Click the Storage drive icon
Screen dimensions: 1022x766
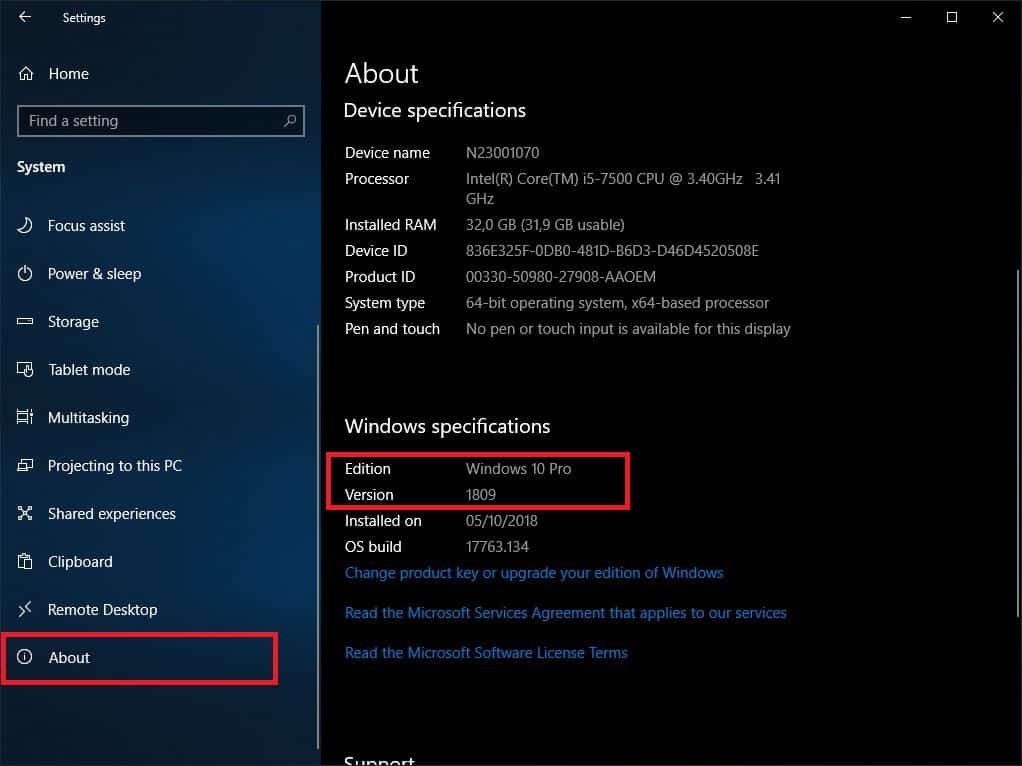click(x=25, y=321)
